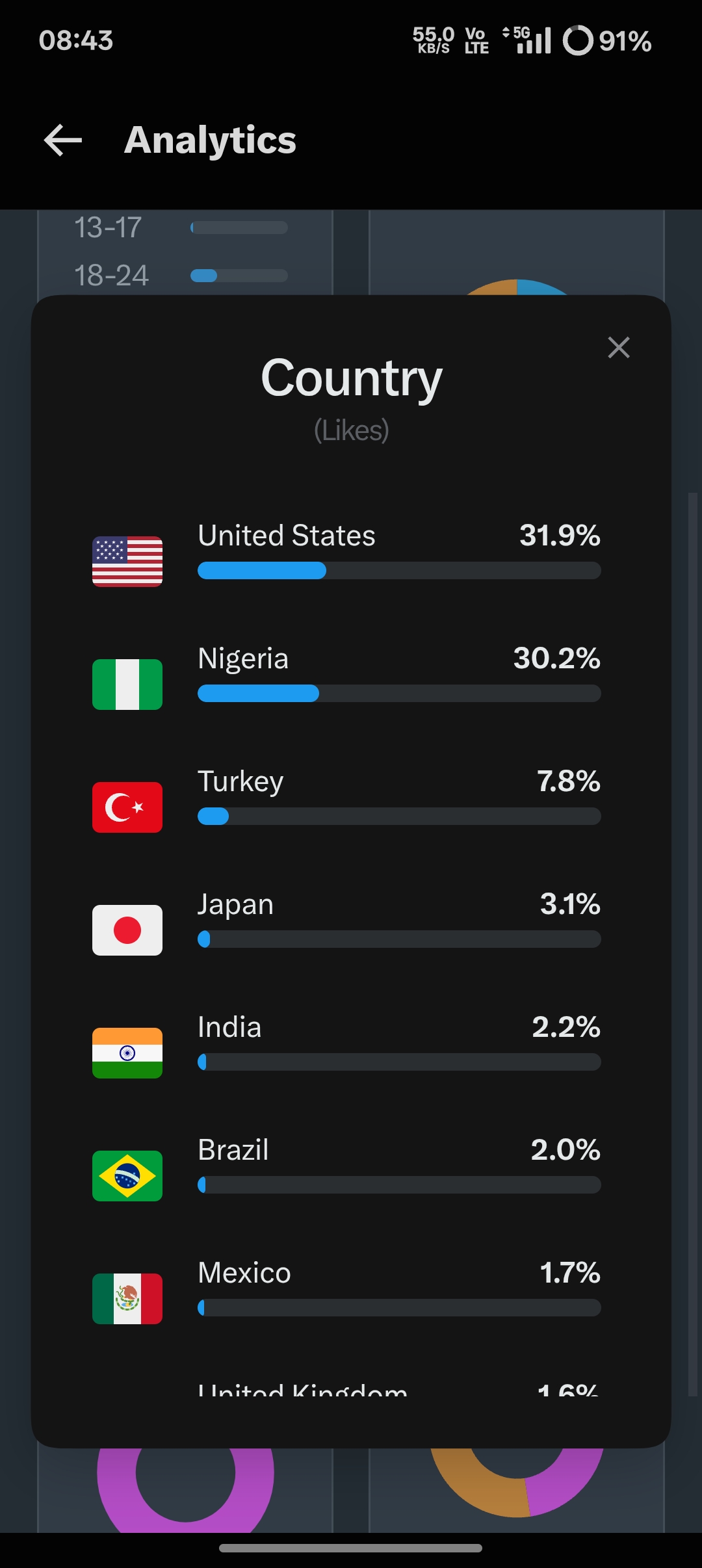
Task: Tap the Analytics page title
Action: pos(211,140)
